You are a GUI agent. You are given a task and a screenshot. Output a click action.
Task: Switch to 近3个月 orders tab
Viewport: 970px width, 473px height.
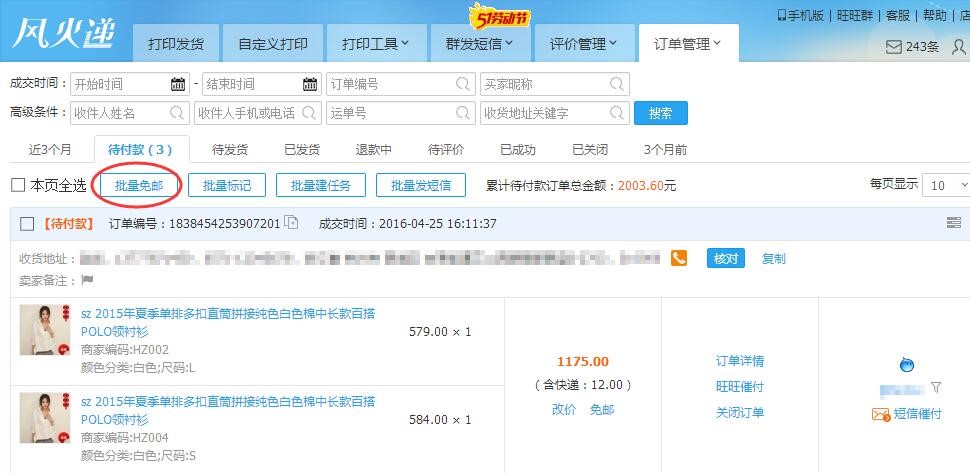point(50,150)
